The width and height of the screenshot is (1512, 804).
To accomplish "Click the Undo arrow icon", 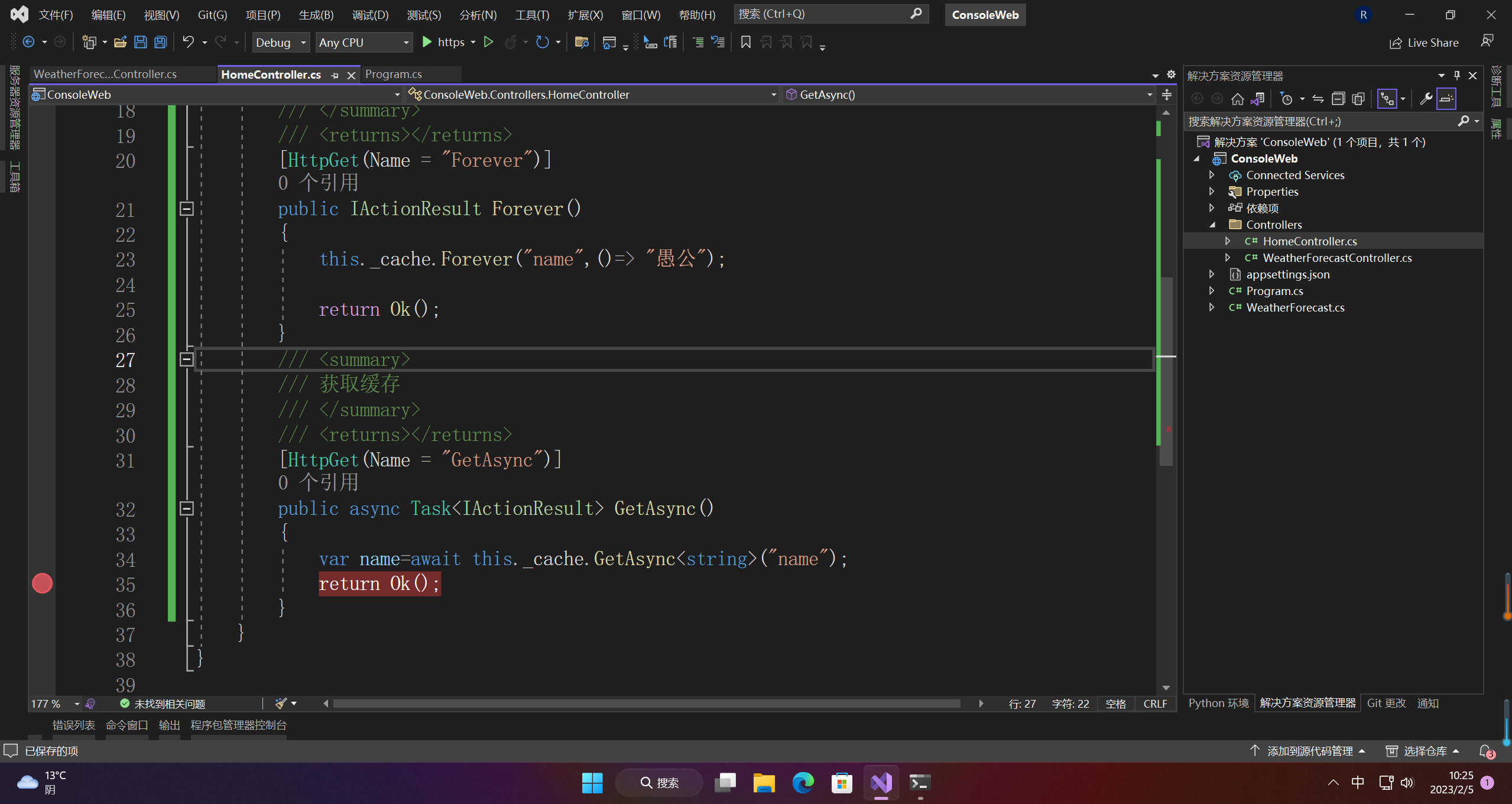I will [x=188, y=43].
